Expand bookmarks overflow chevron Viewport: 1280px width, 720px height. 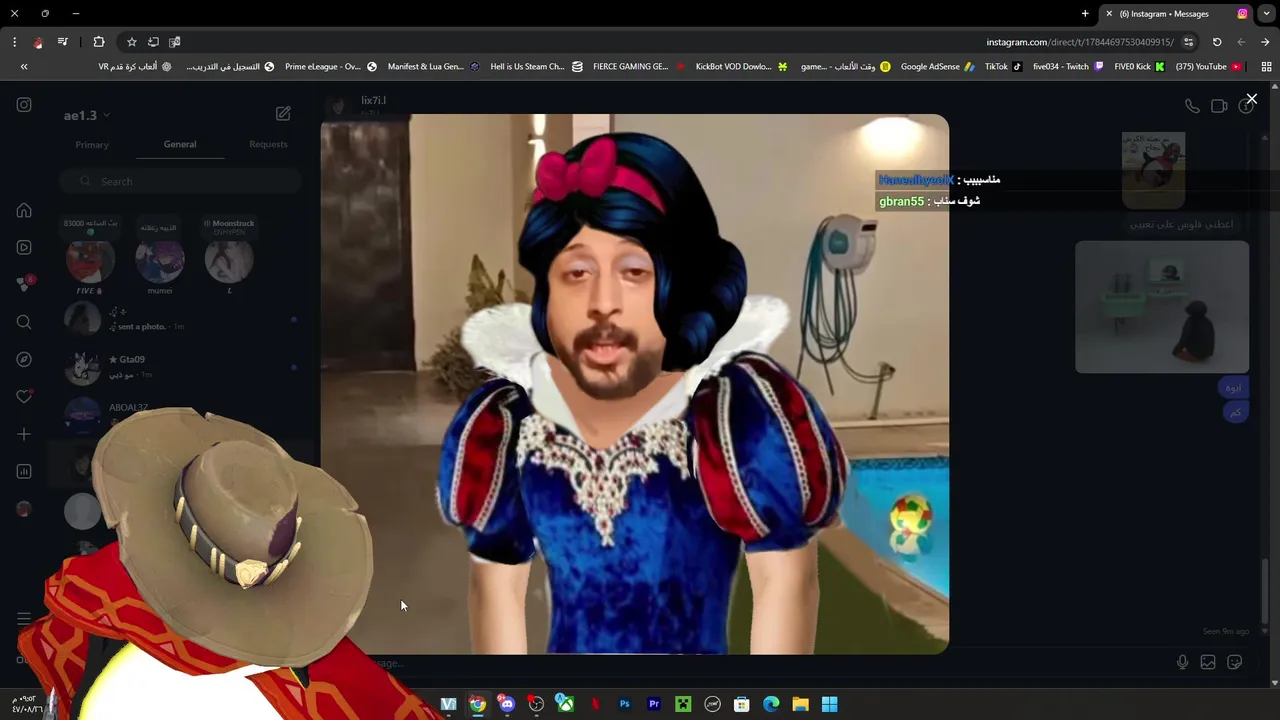24,67
